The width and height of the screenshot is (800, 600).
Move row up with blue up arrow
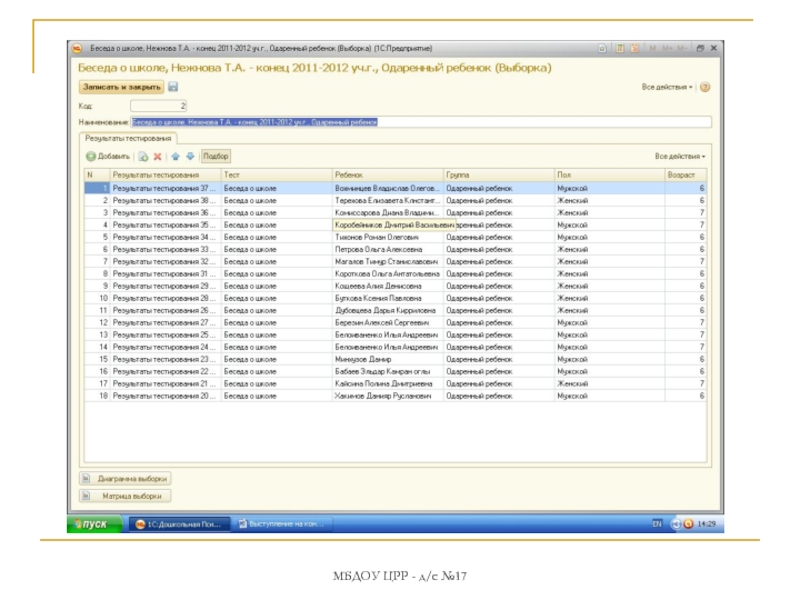point(175,157)
